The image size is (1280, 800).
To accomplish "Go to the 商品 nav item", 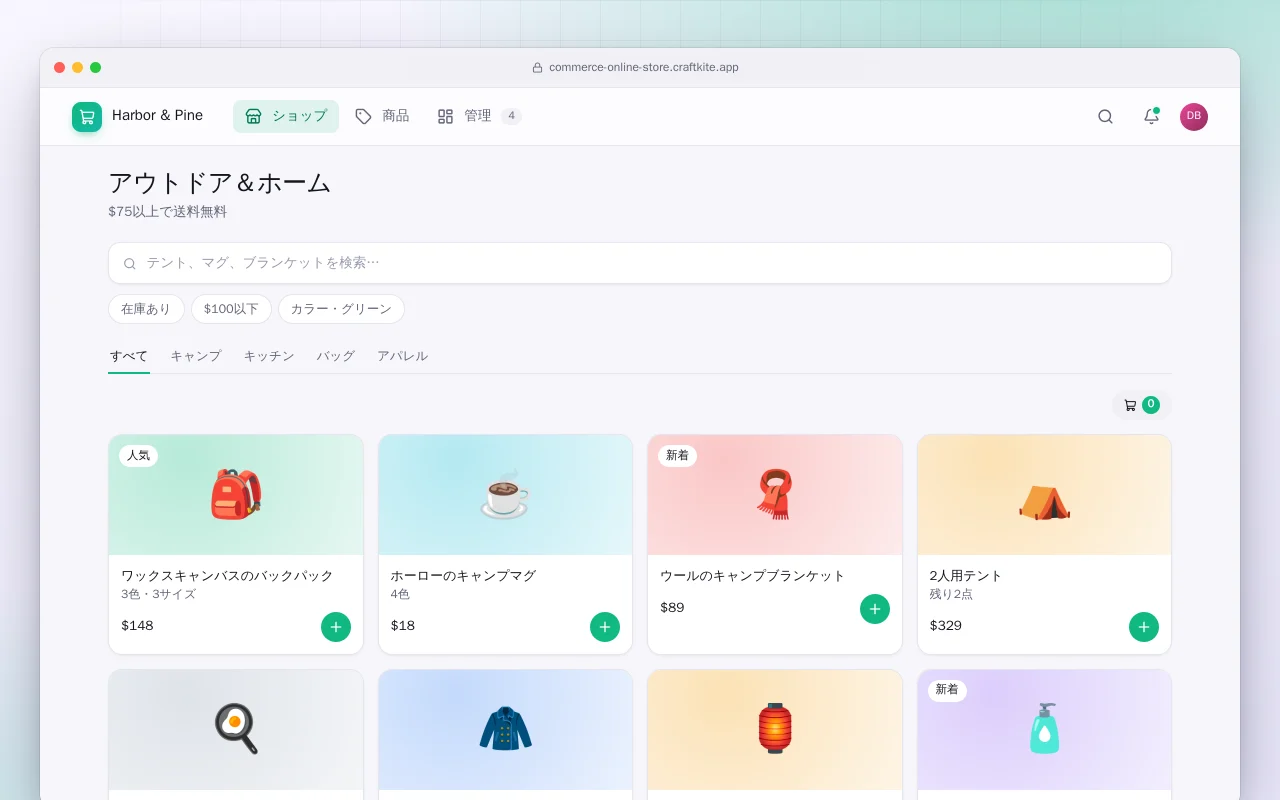I will coord(382,116).
